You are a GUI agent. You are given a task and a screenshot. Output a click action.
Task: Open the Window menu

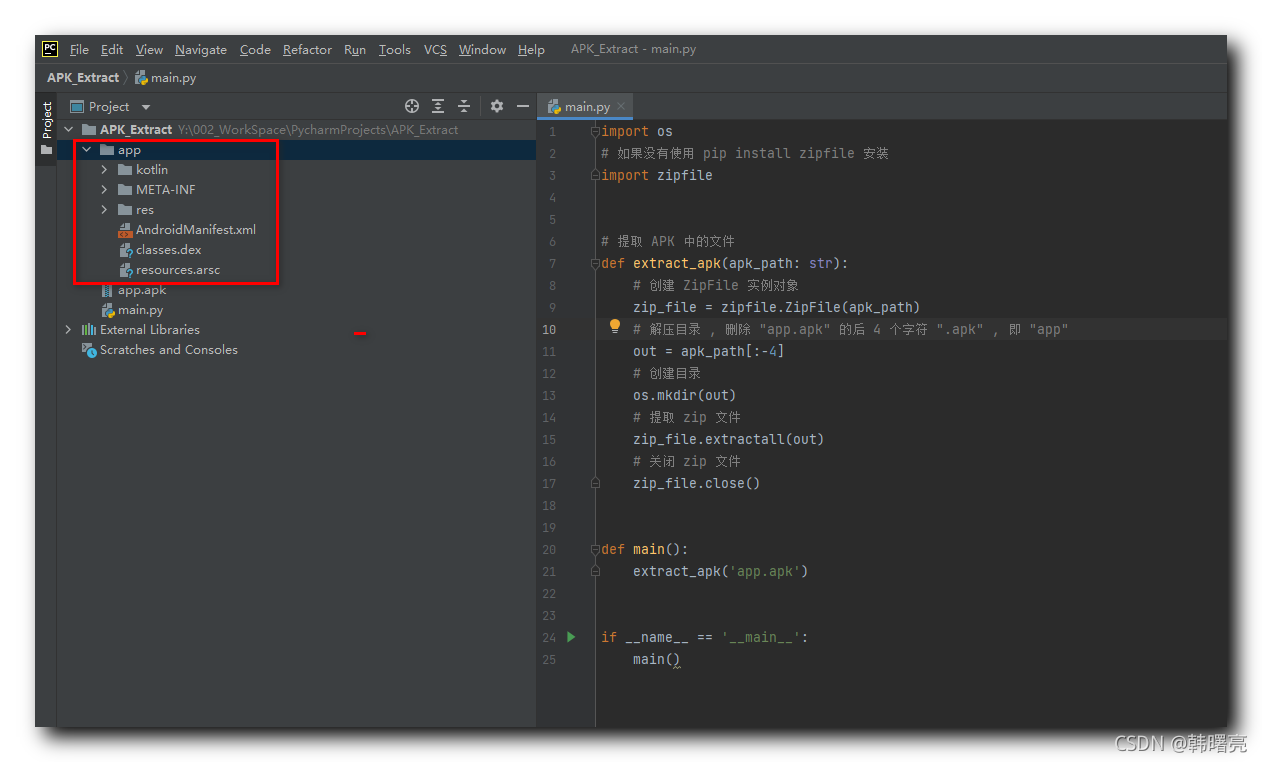(x=482, y=49)
